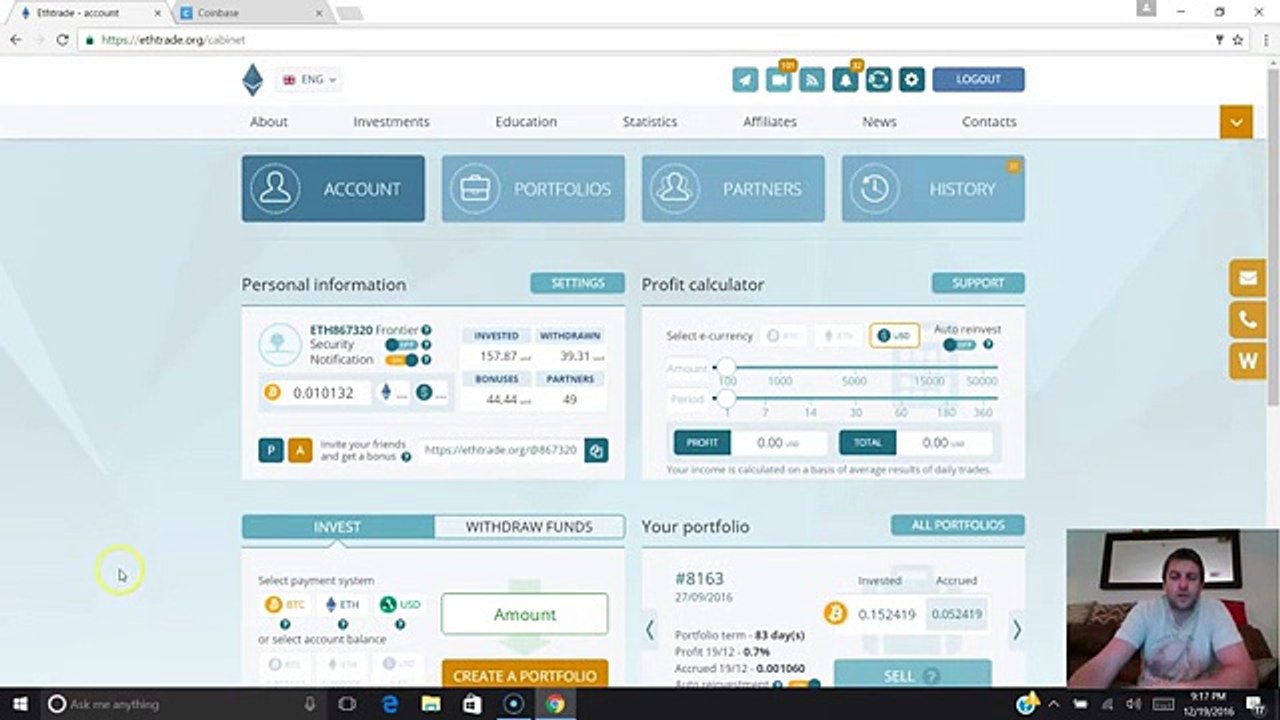Screen dimensions: 1280x720
Task: Click the orange email envelope side button
Action: pos(1248,278)
